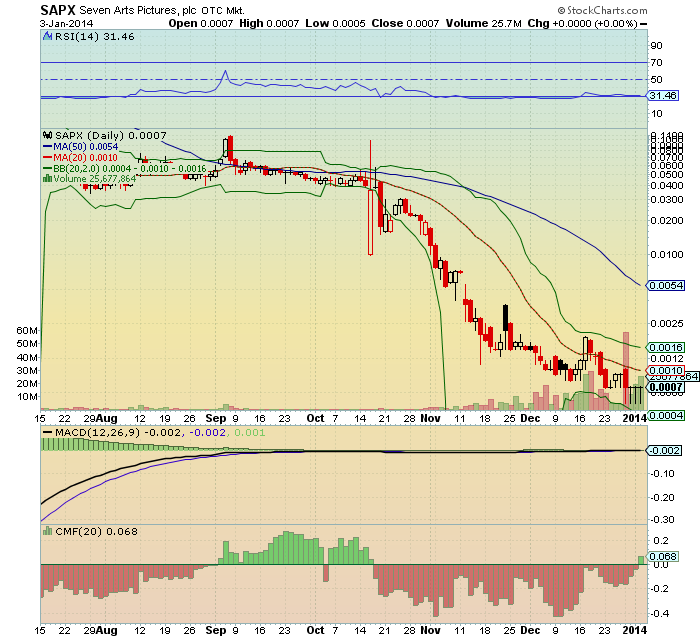
Task: Click the High 0.0007 value
Action: click(269, 23)
